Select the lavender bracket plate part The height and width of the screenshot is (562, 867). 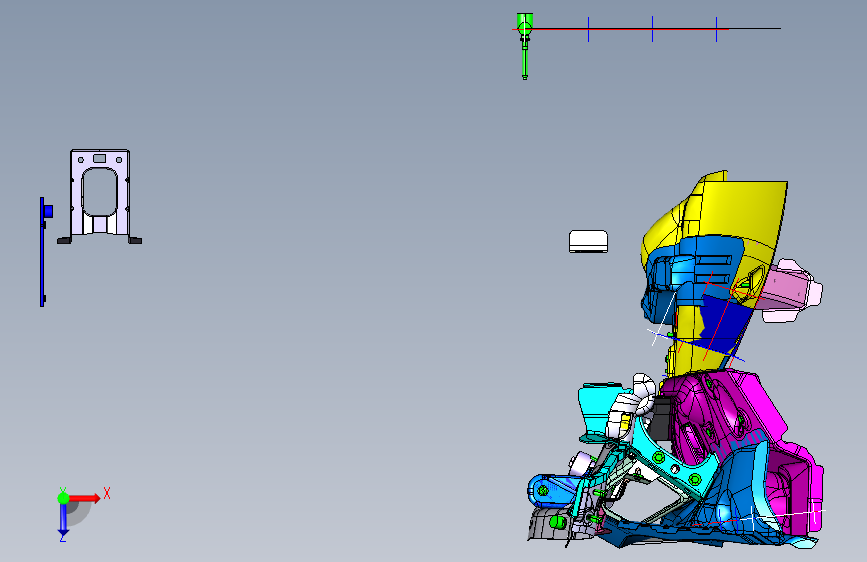coord(100,196)
